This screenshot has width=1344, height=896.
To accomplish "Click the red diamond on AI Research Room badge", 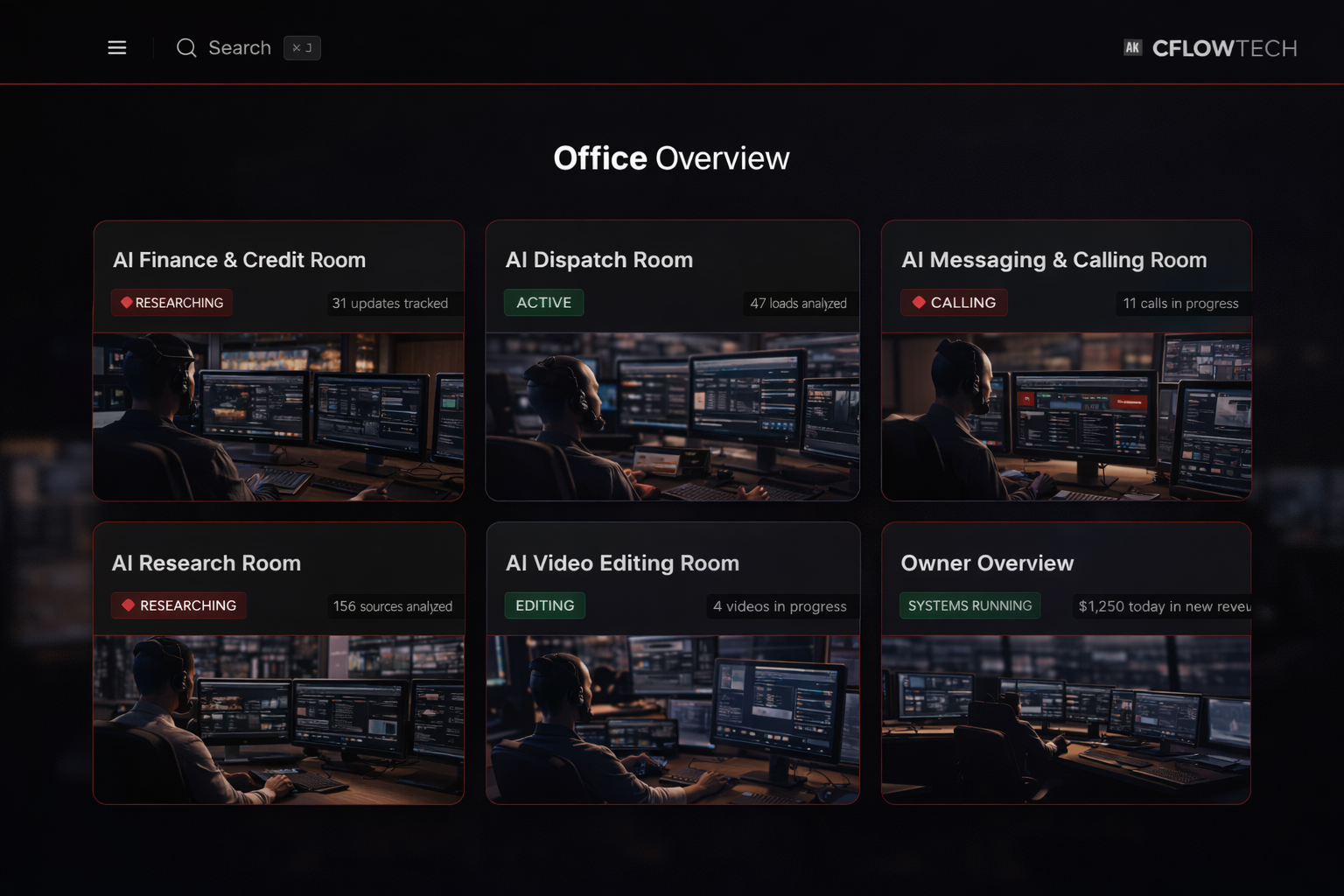I will point(126,605).
